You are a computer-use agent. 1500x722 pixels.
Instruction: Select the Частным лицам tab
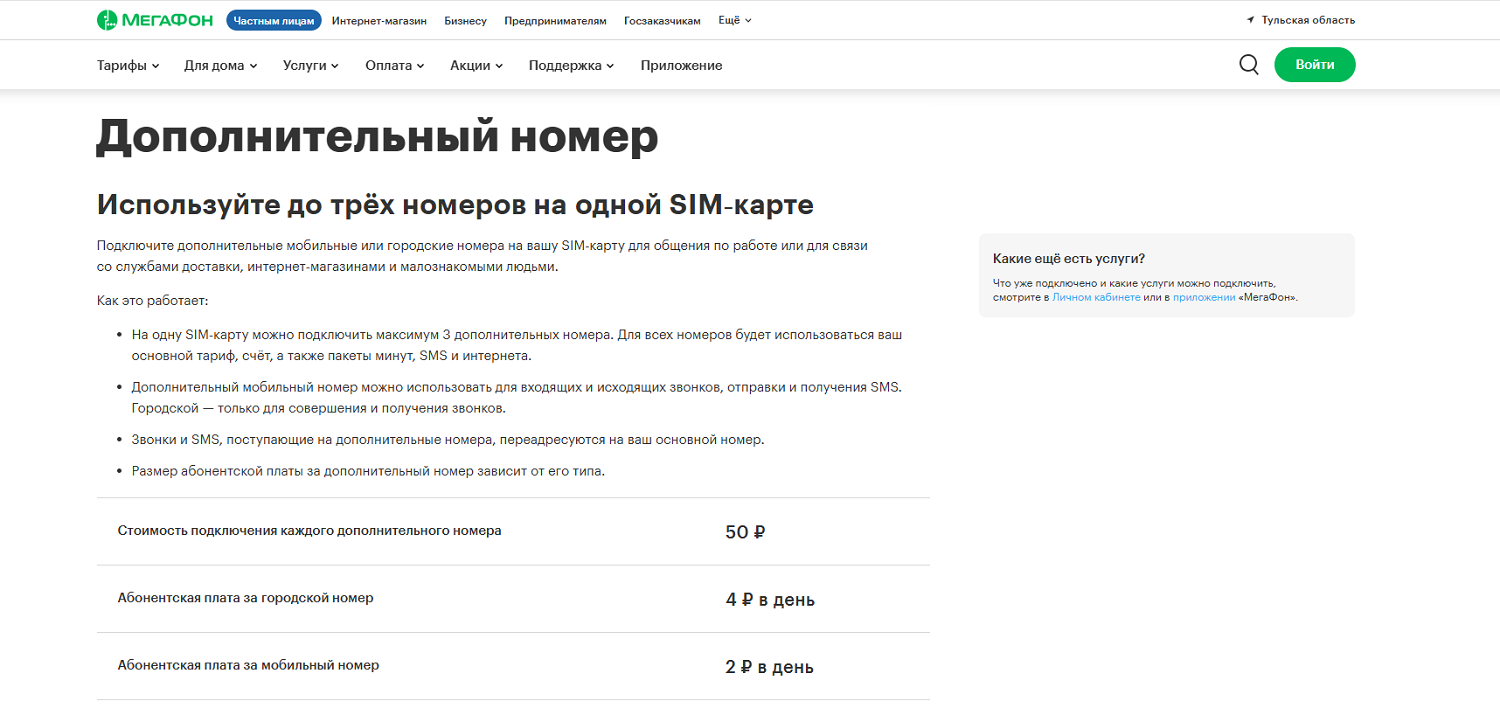click(x=274, y=20)
